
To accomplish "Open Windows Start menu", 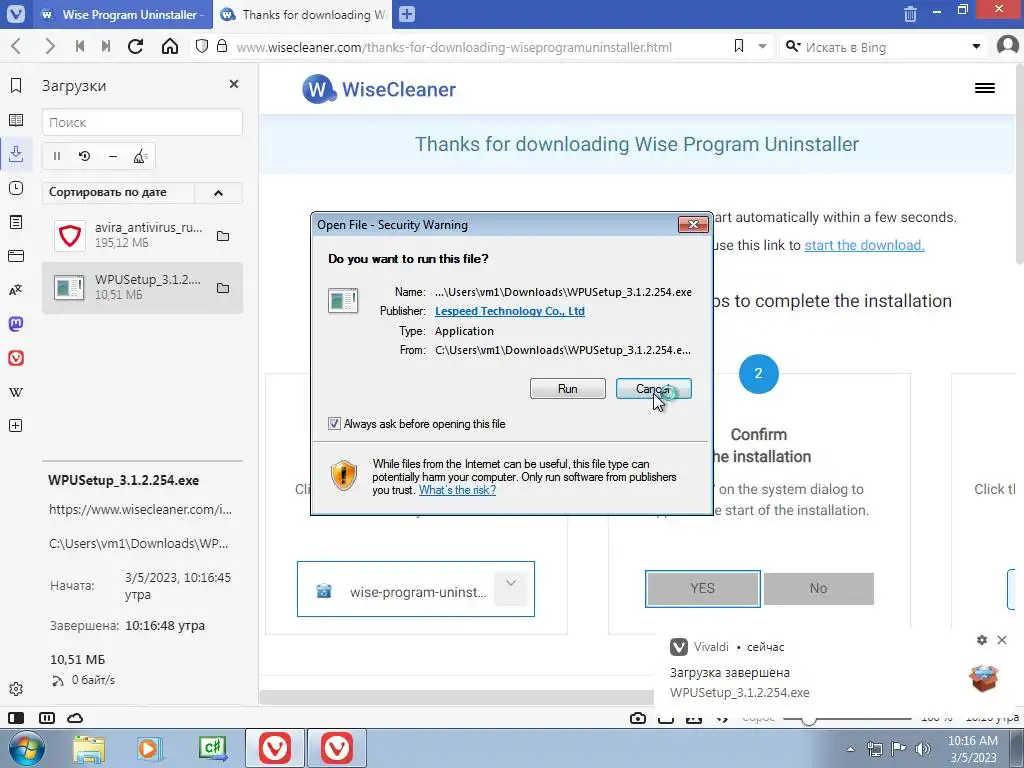I will point(26,748).
